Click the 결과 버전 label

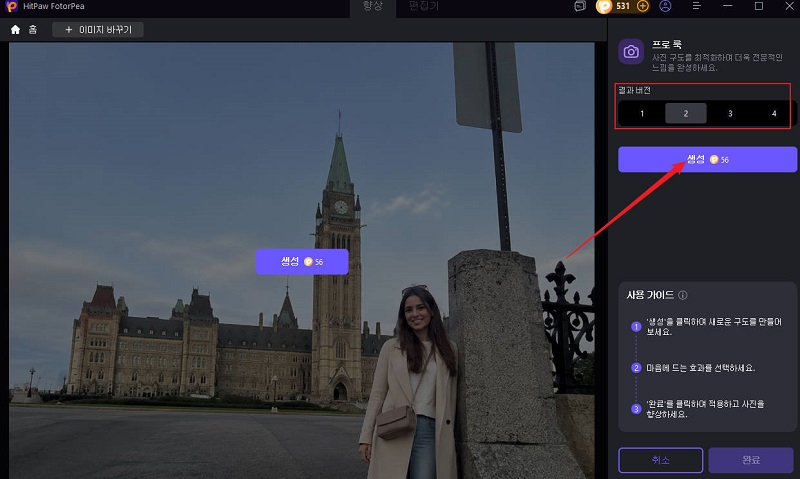pyautogui.click(x=635, y=90)
